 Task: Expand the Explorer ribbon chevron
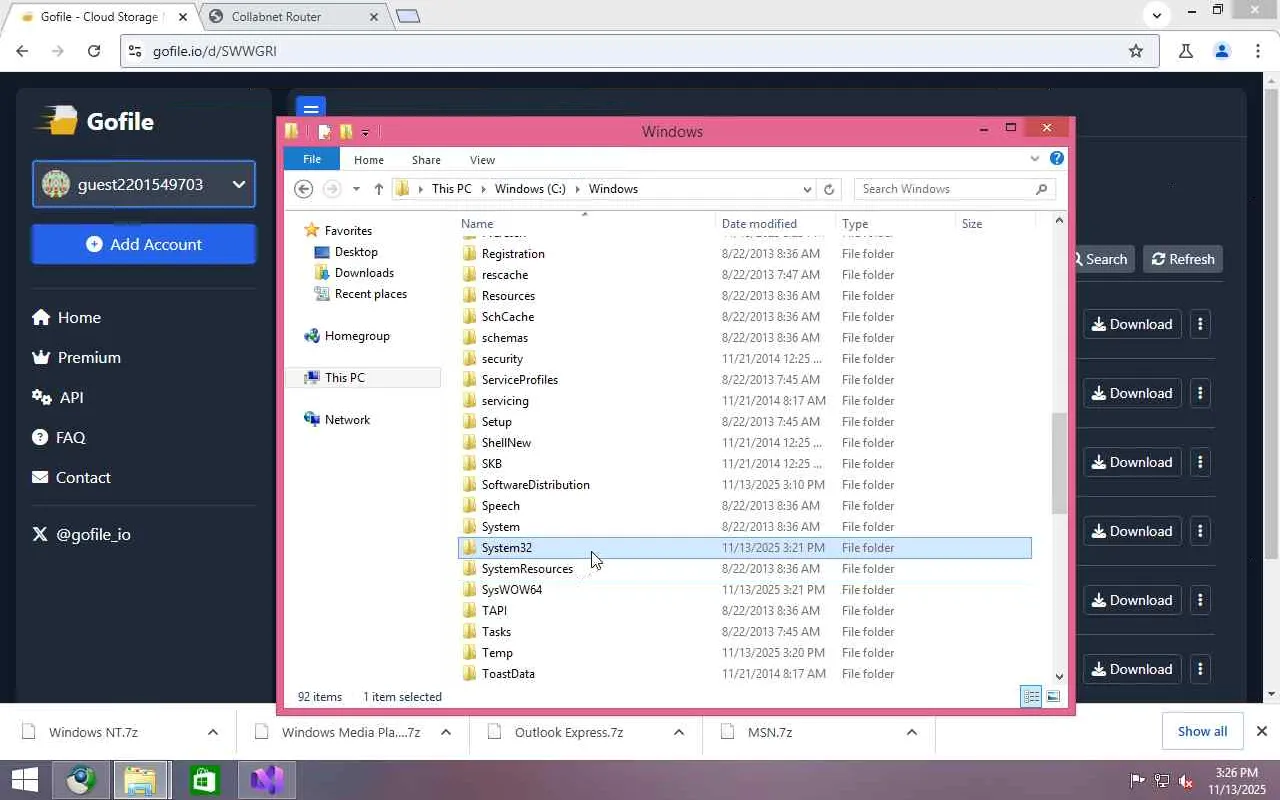point(1035,159)
